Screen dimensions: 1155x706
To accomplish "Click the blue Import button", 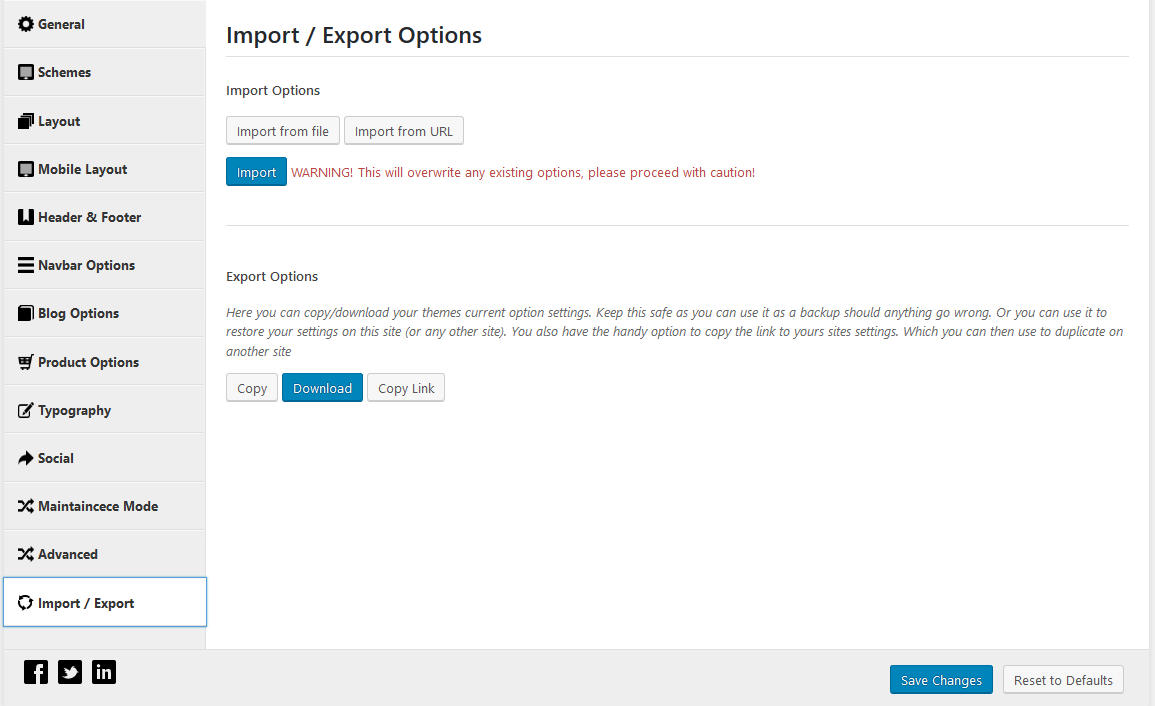I will pos(256,172).
